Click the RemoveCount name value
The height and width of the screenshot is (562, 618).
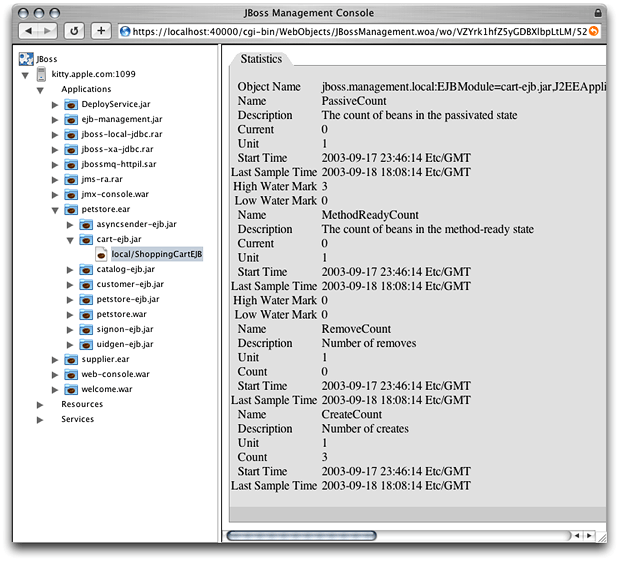tap(356, 329)
